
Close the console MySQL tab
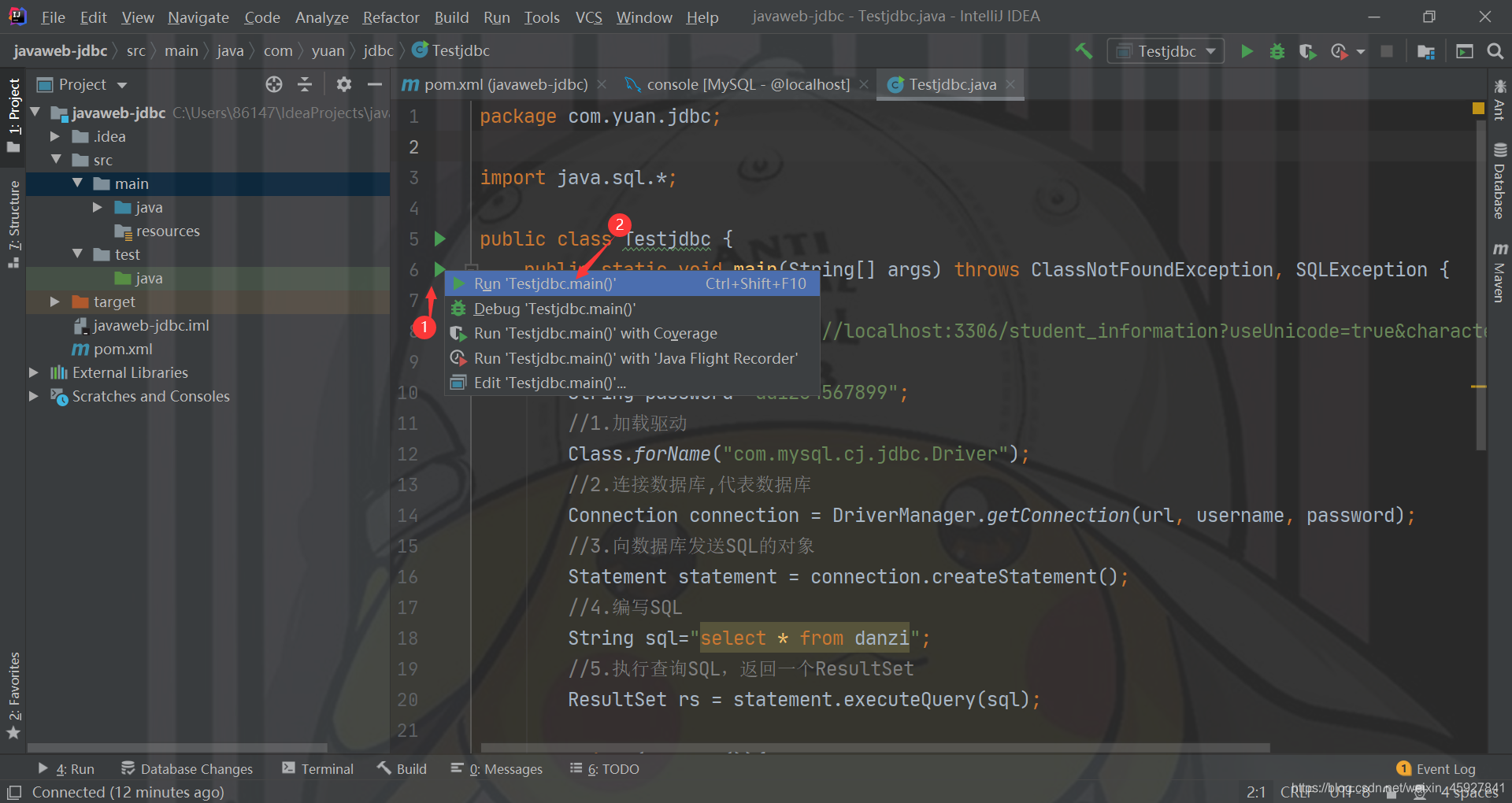tap(864, 84)
